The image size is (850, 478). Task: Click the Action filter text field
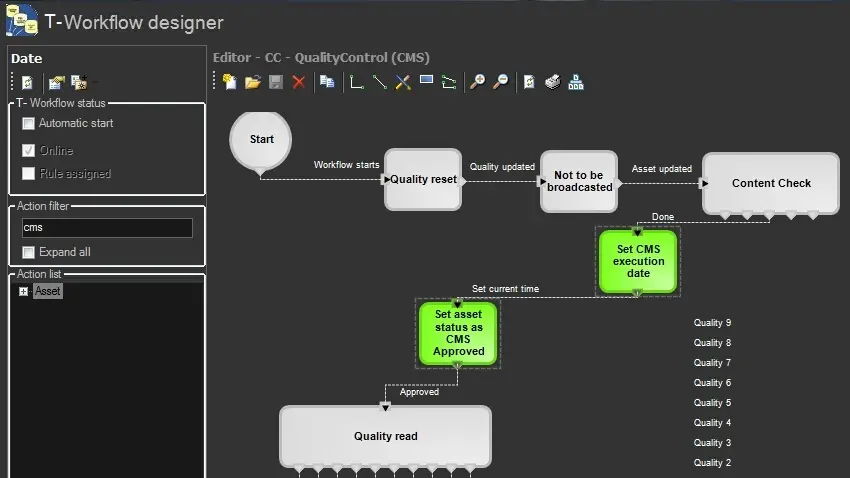[106, 228]
